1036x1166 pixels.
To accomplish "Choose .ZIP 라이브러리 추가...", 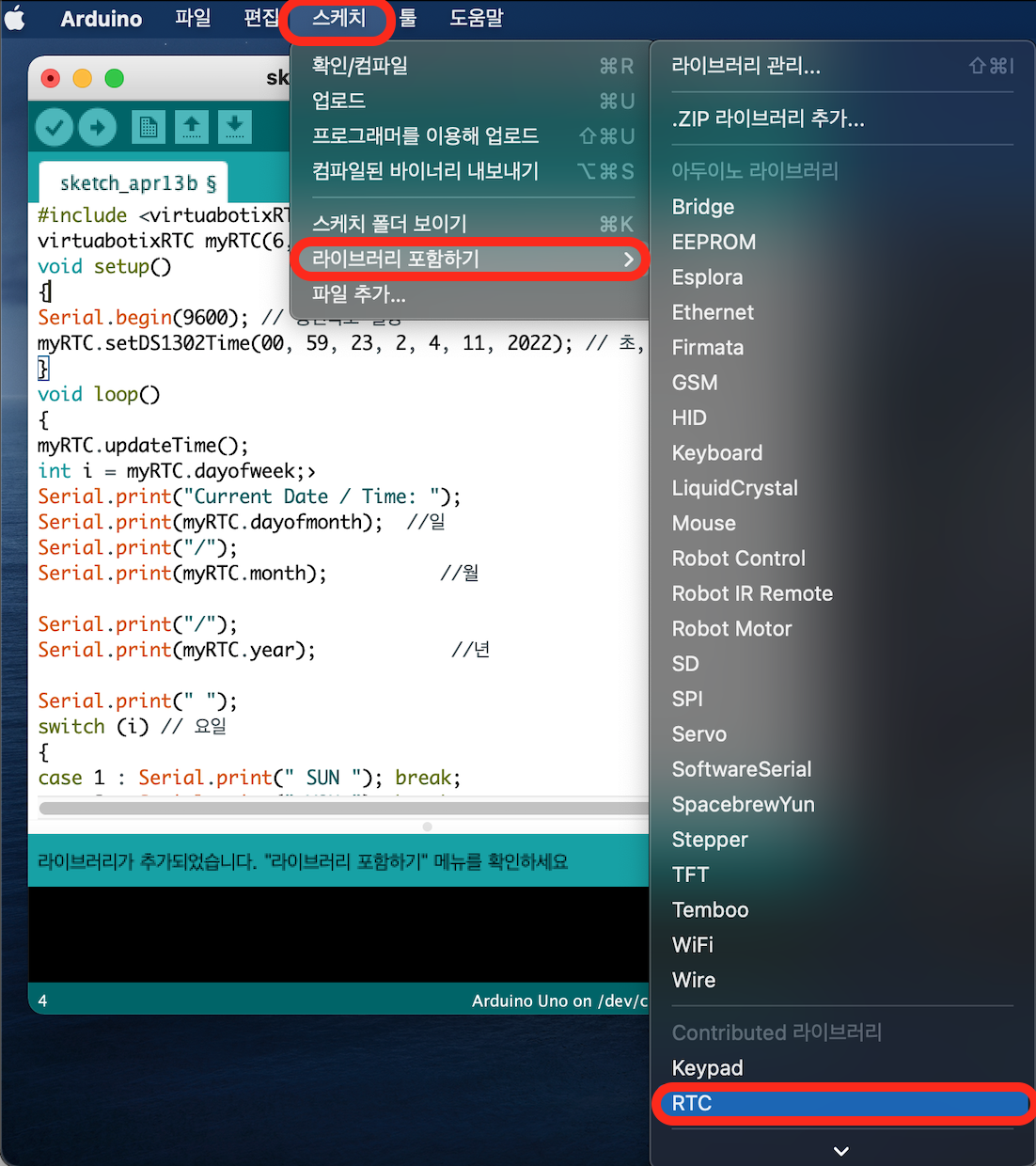I will (x=842, y=118).
